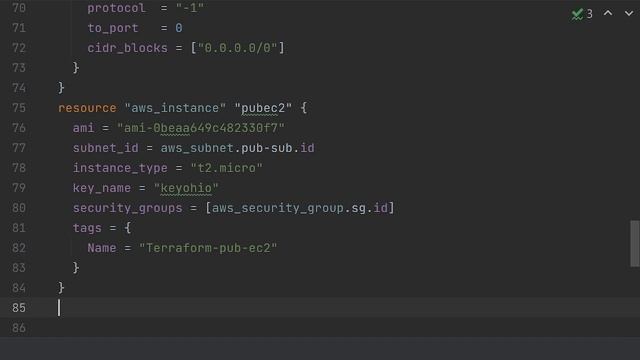
Task: Click 'subnet_id' attribute on line 77
Action: (x=106, y=148)
